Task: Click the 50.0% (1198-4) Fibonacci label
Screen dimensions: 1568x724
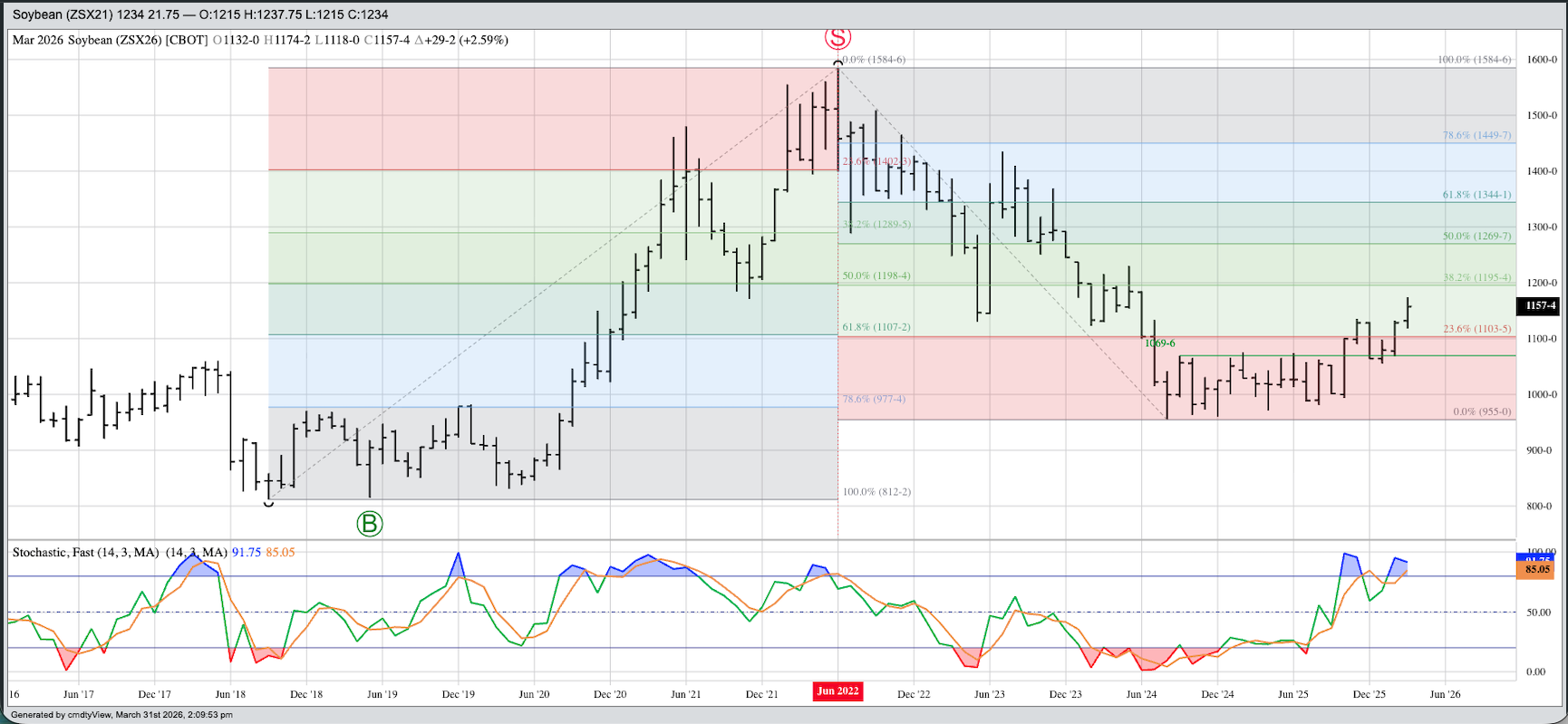Action: [x=876, y=275]
